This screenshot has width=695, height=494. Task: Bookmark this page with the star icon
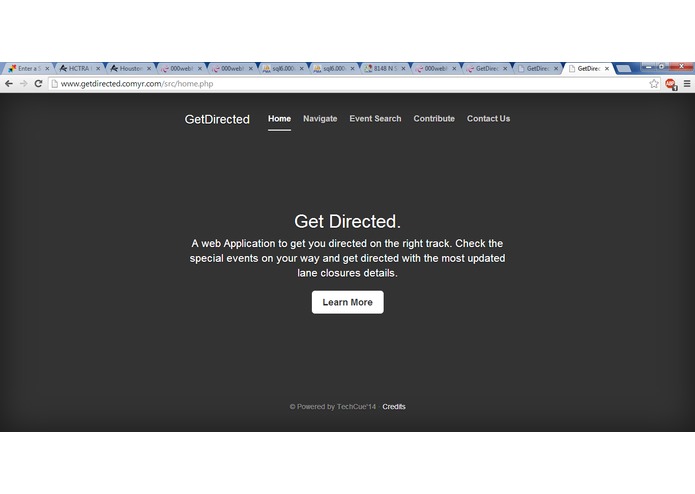point(654,84)
